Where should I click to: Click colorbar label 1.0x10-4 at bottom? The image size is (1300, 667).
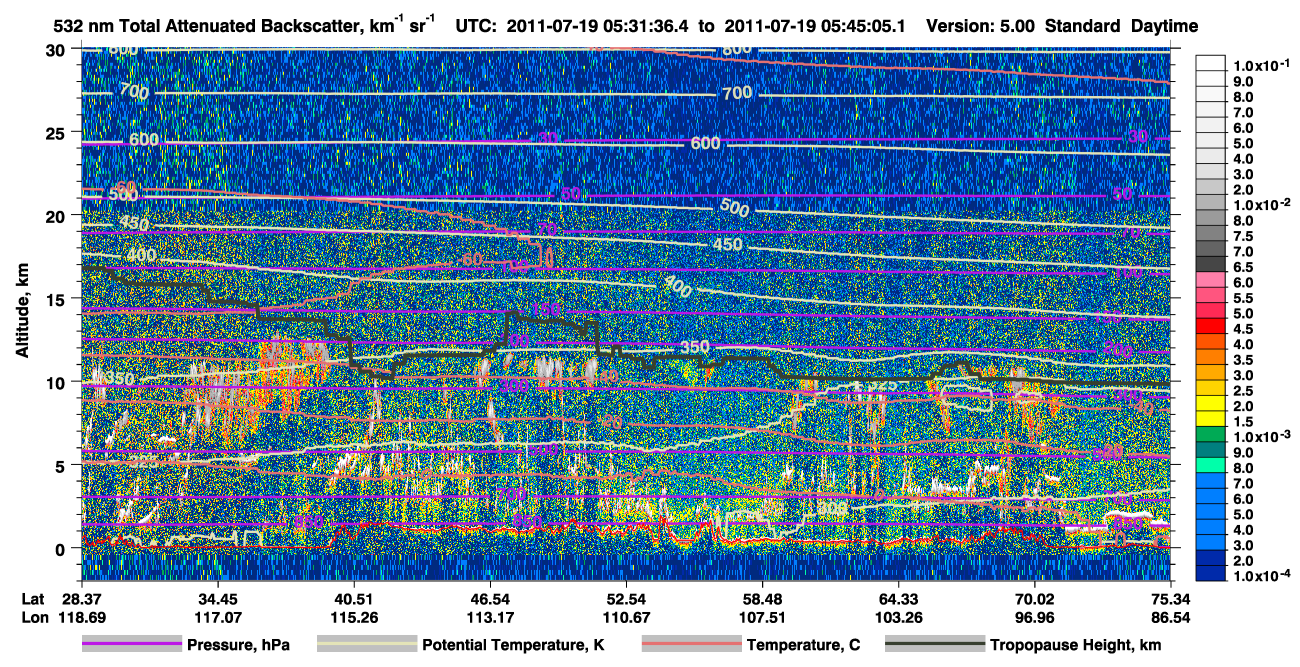coord(1262,577)
